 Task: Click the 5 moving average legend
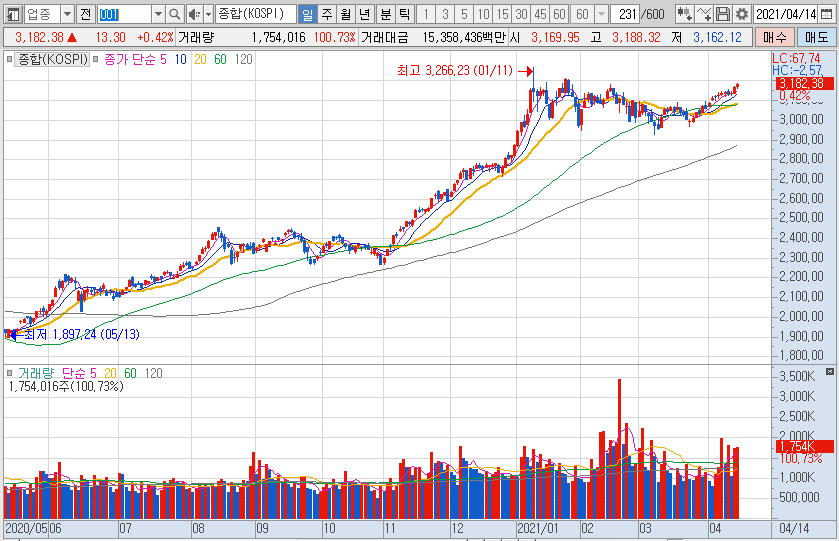click(x=163, y=59)
